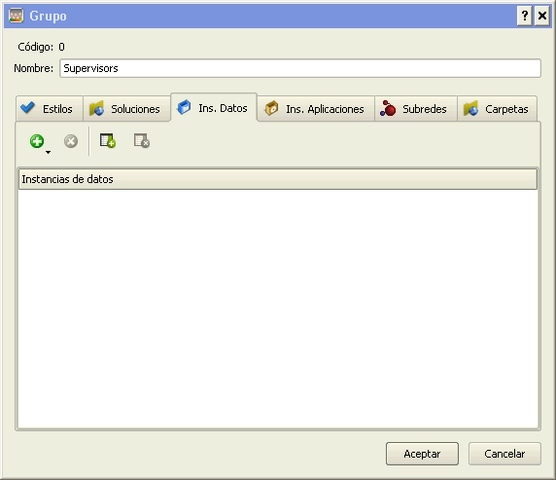The height and width of the screenshot is (480, 556).
Task: Close the Grupo dialog
Action: 542,16
